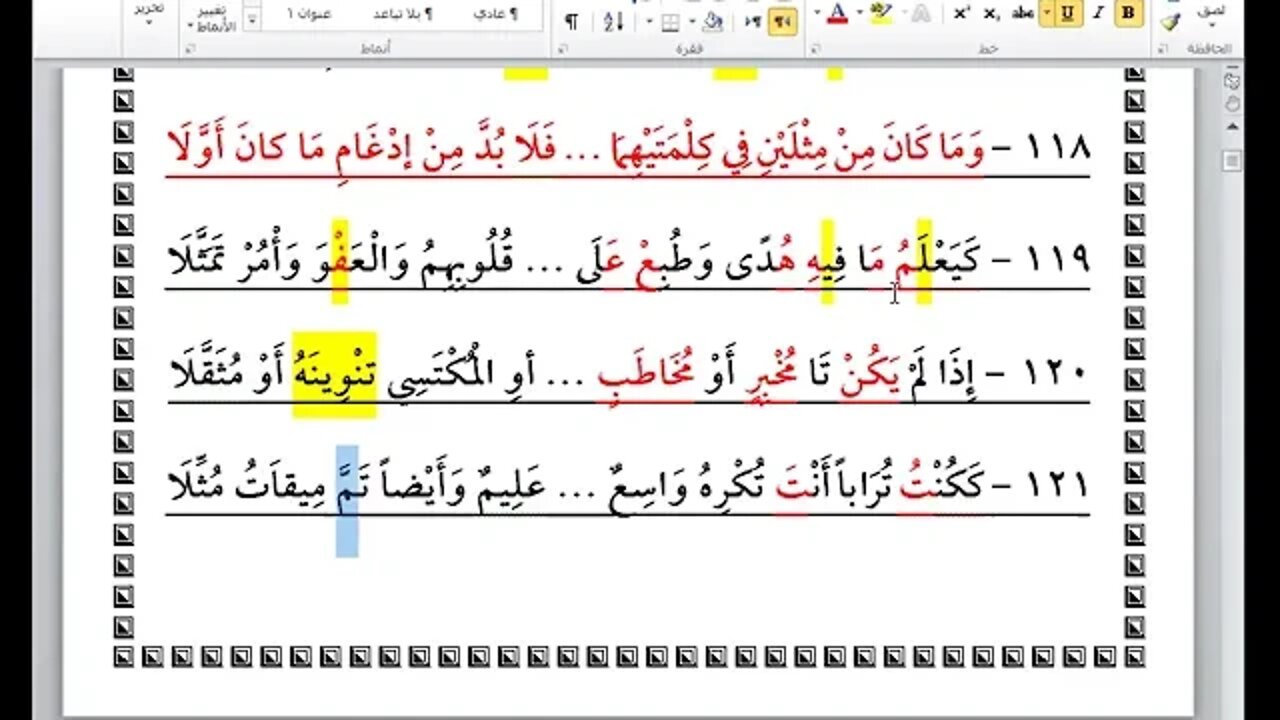Apply the Shading paint bucket color
This screenshot has width=1280, height=720.
pos(712,22)
